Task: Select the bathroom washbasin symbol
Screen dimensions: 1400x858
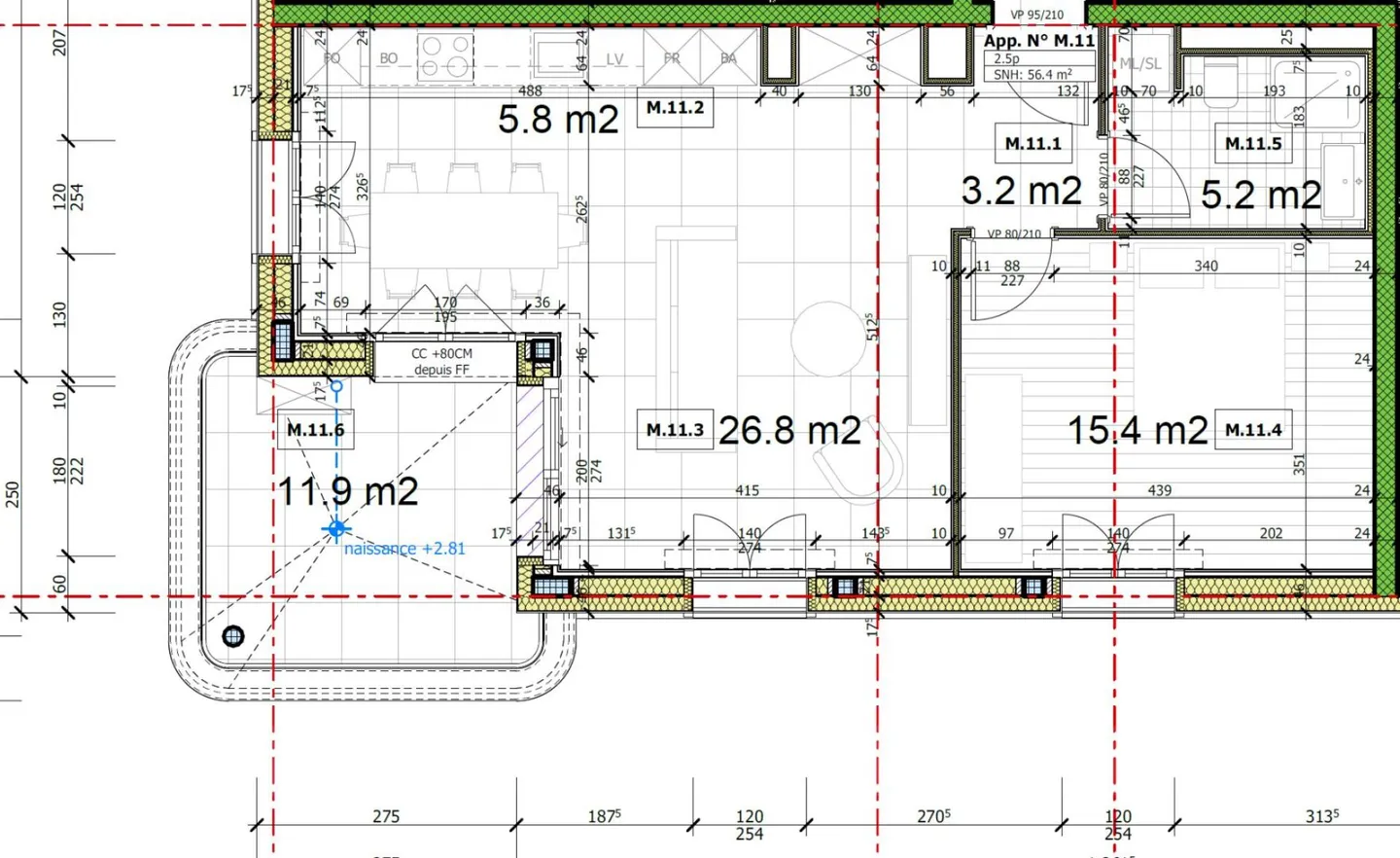Action: click(1344, 182)
